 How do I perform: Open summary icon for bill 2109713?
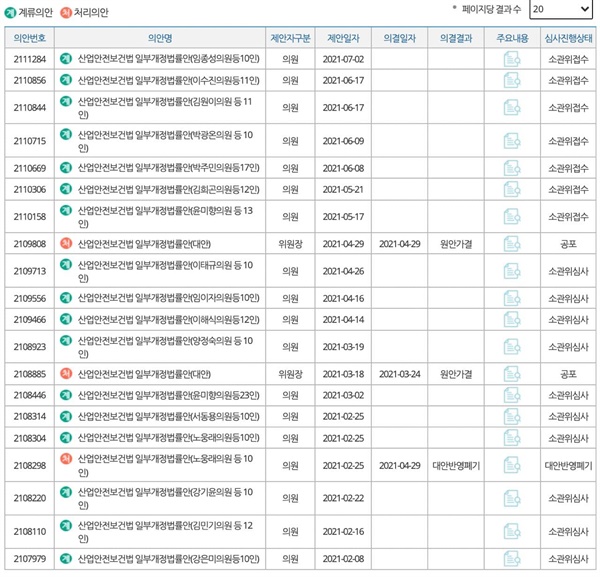pos(512,271)
